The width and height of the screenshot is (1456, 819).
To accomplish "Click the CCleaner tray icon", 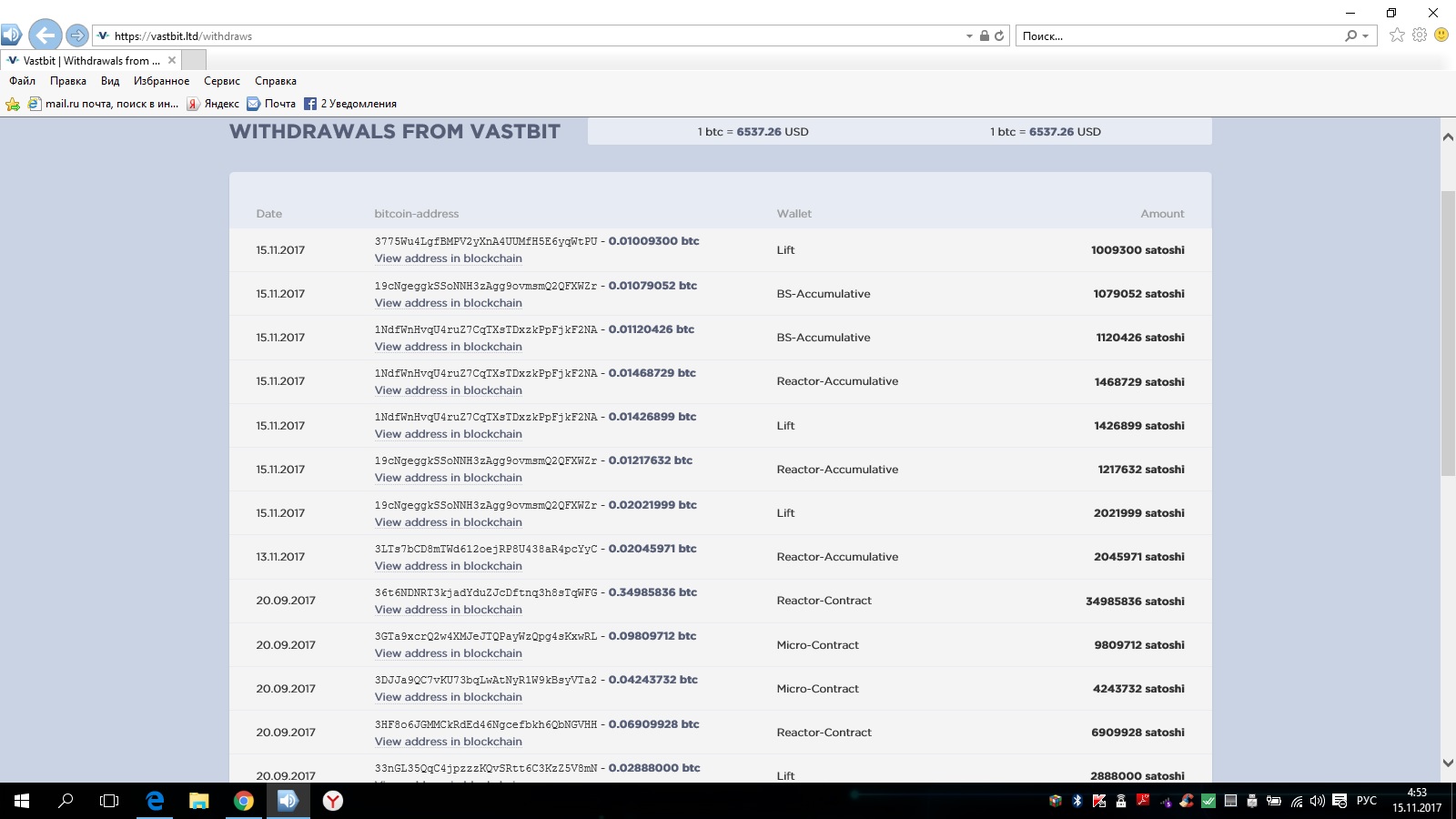I will coord(1187,801).
